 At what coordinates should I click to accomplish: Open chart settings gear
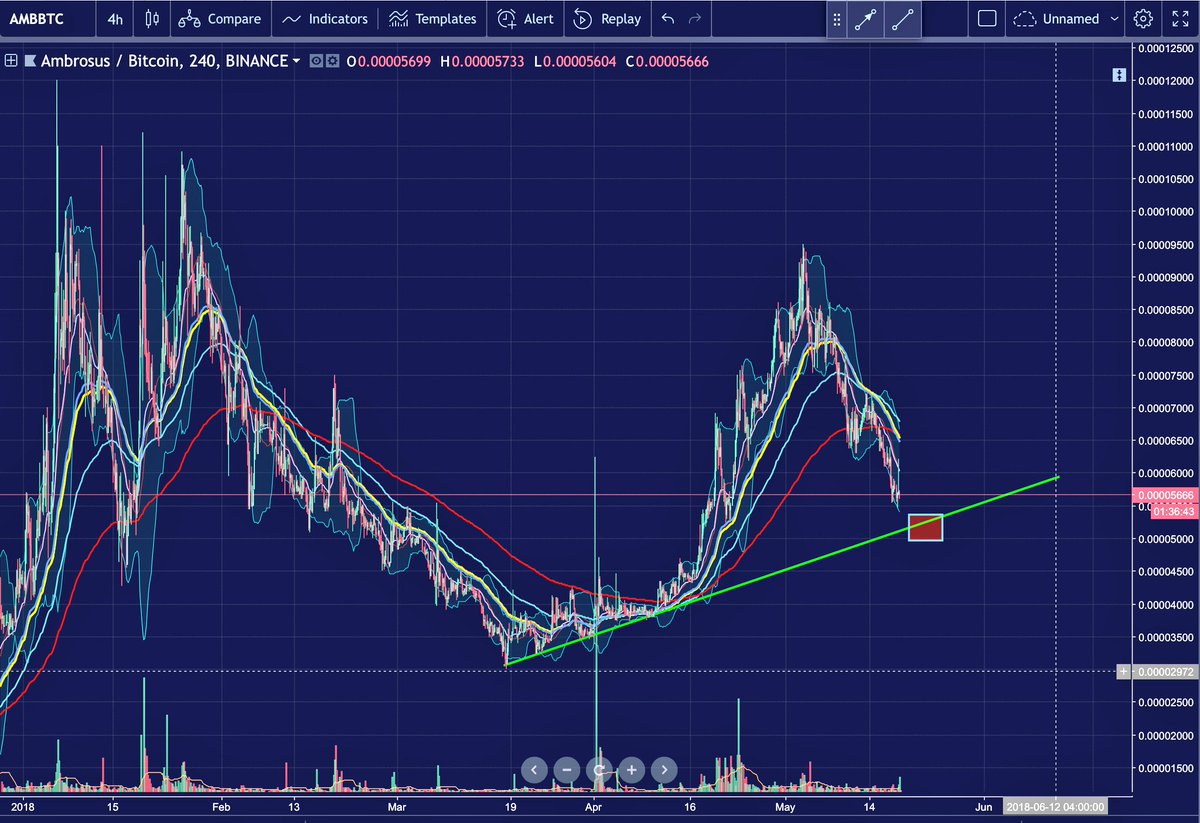pos(1142,19)
